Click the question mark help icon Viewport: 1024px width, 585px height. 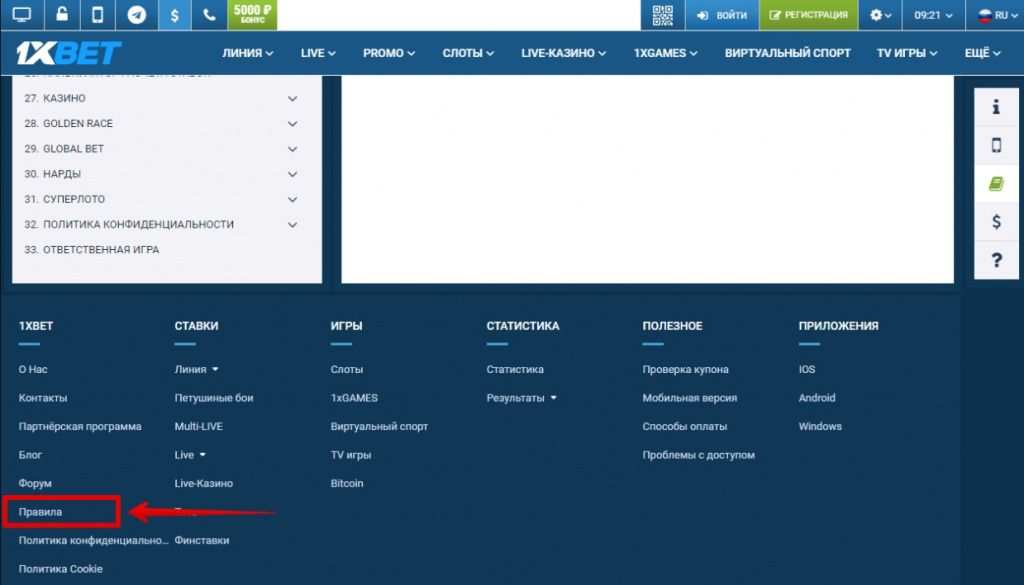point(996,260)
